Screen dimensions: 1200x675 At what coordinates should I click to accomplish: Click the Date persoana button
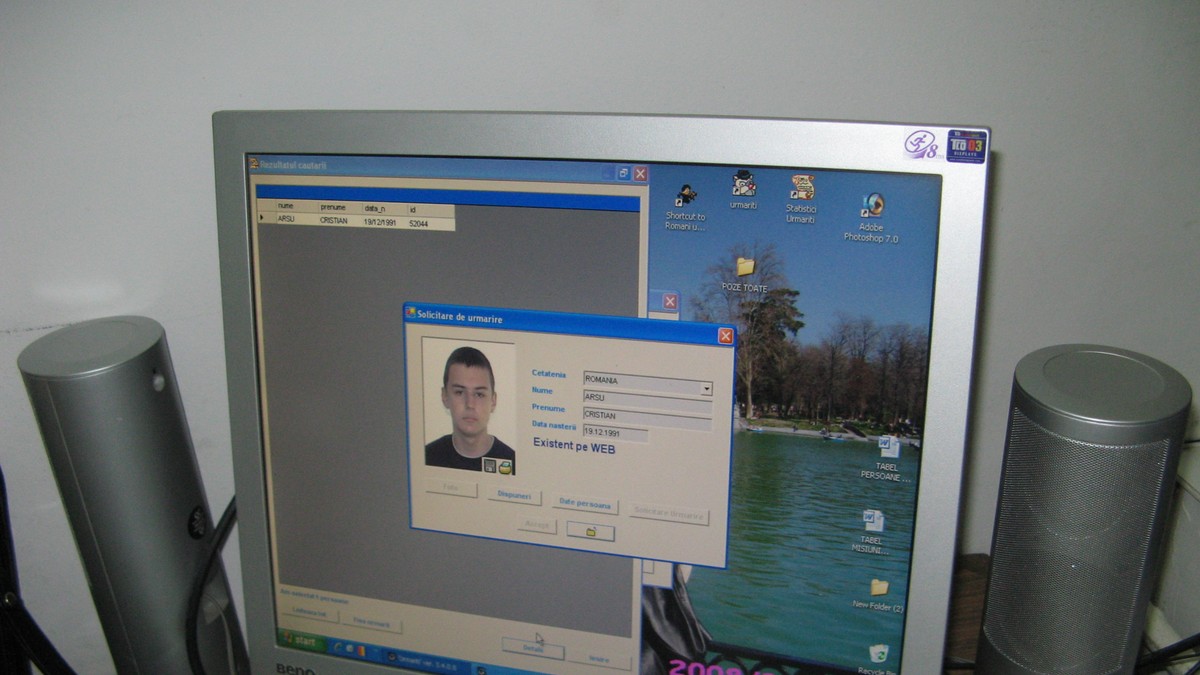[x=585, y=505]
